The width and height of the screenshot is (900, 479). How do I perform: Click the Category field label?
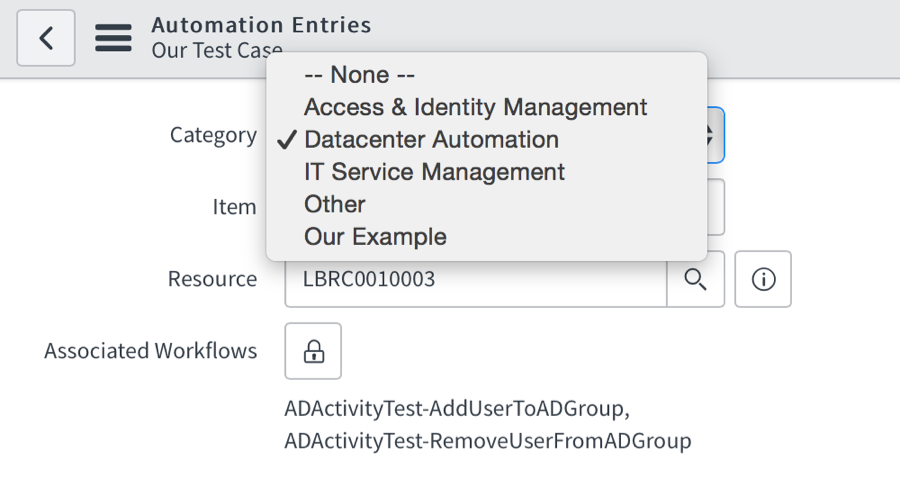(x=213, y=135)
